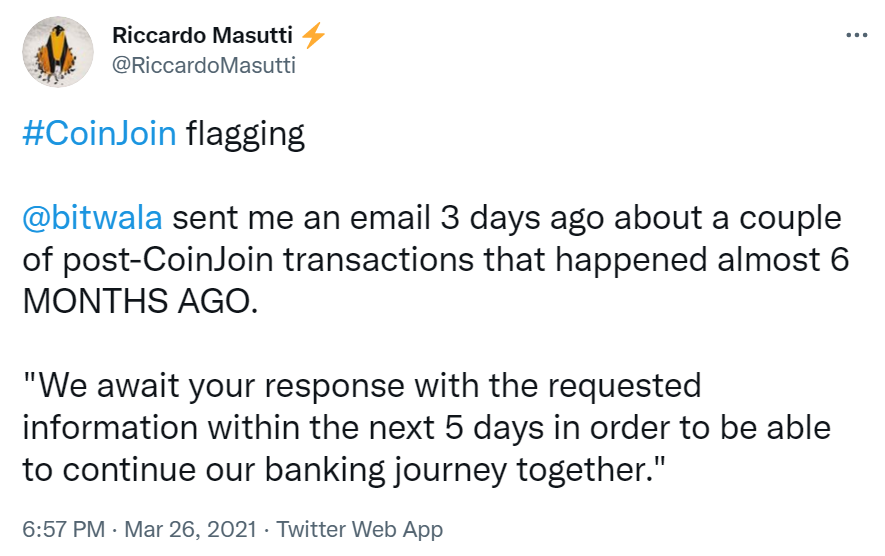Click the lightning bolt emoji beside the name
885x556 pixels.
pyautogui.click(x=313, y=37)
